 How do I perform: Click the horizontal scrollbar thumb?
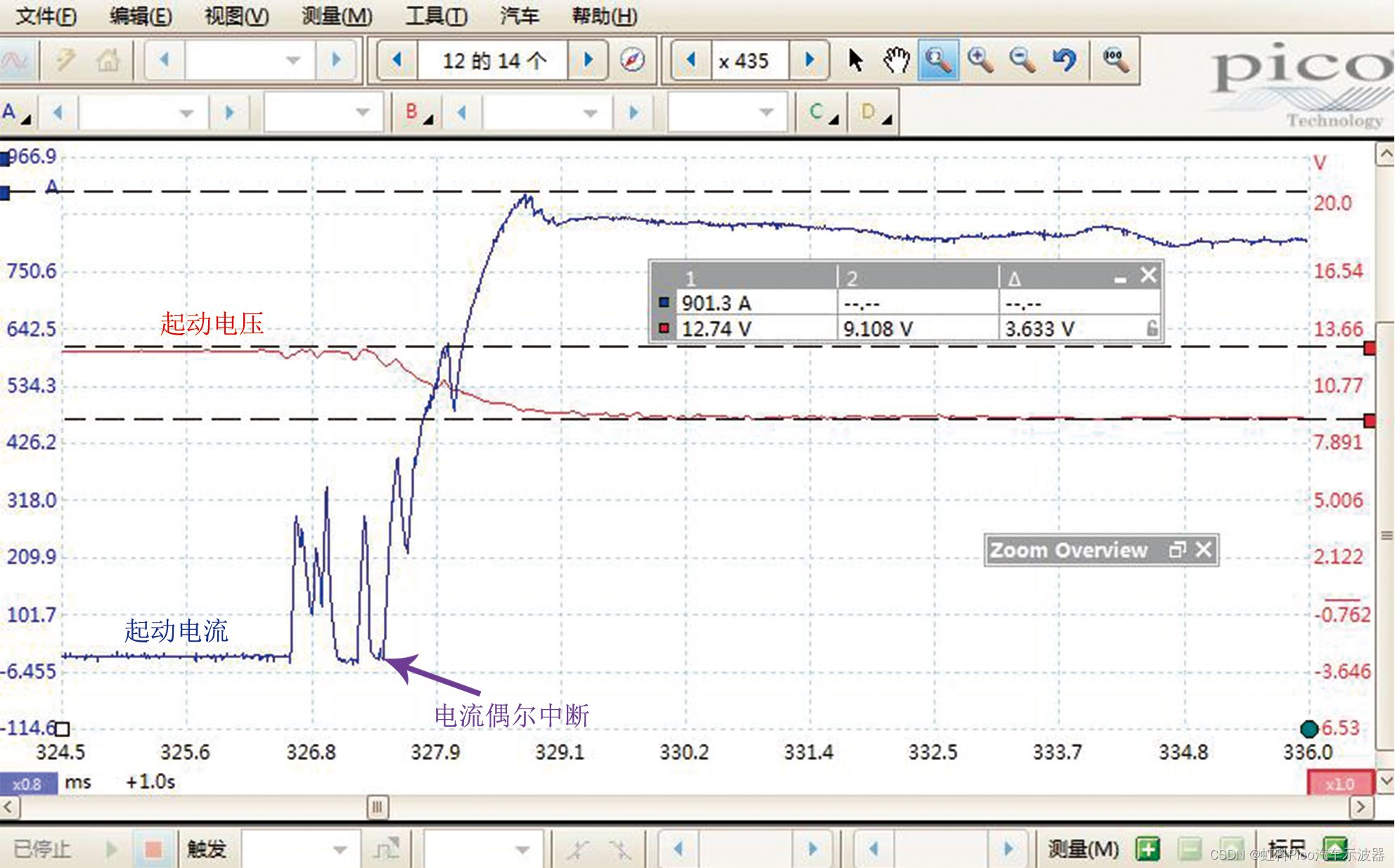click(378, 807)
